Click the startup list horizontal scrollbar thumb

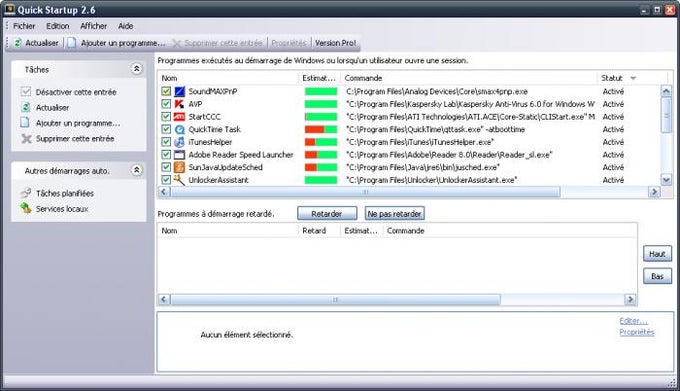pos(365,192)
